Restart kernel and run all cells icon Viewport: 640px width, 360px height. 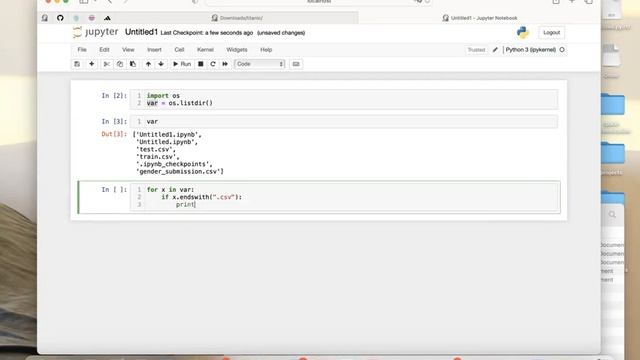click(225, 64)
